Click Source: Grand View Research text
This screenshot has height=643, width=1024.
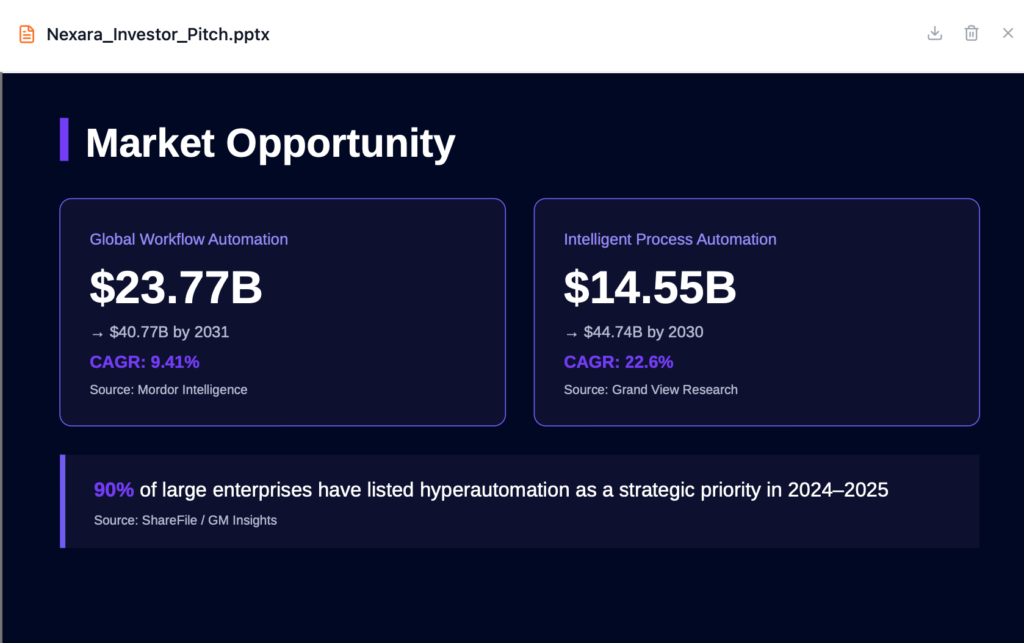pyautogui.click(x=650, y=390)
